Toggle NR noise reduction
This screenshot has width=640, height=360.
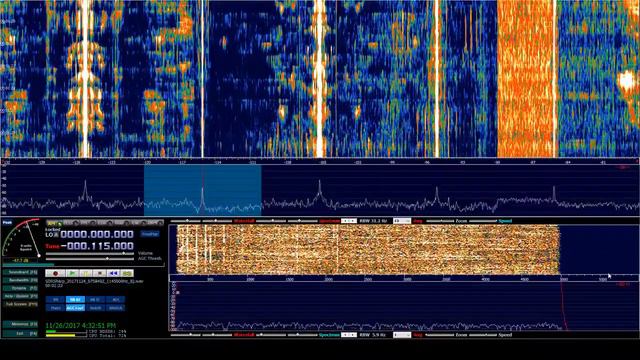coord(56,300)
